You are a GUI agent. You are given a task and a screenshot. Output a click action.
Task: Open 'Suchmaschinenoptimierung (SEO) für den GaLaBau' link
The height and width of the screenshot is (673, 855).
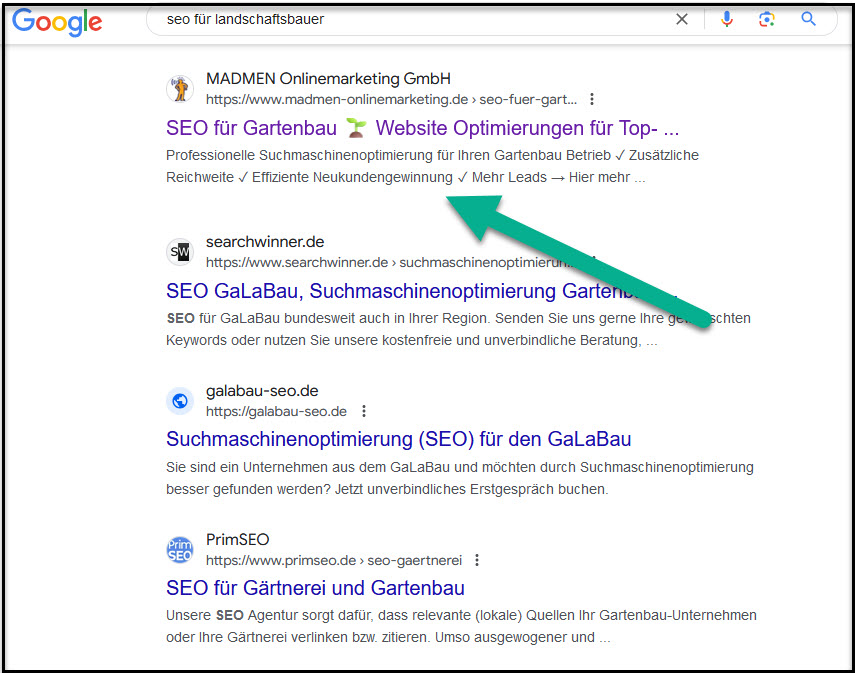399,440
